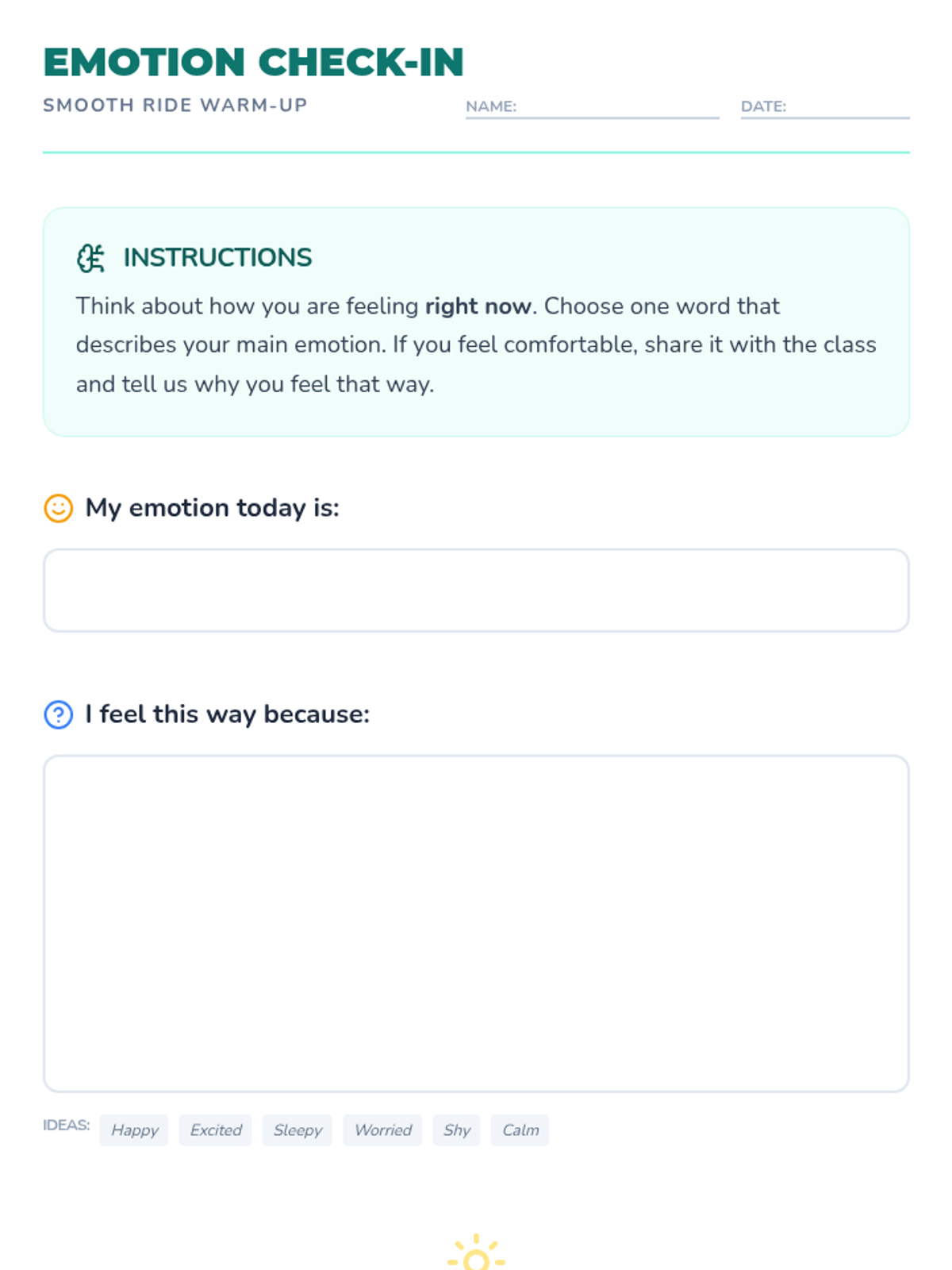The height and width of the screenshot is (1270, 952).
Task: Click the "I feel this way because:" label
Action: tap(227, 714)
